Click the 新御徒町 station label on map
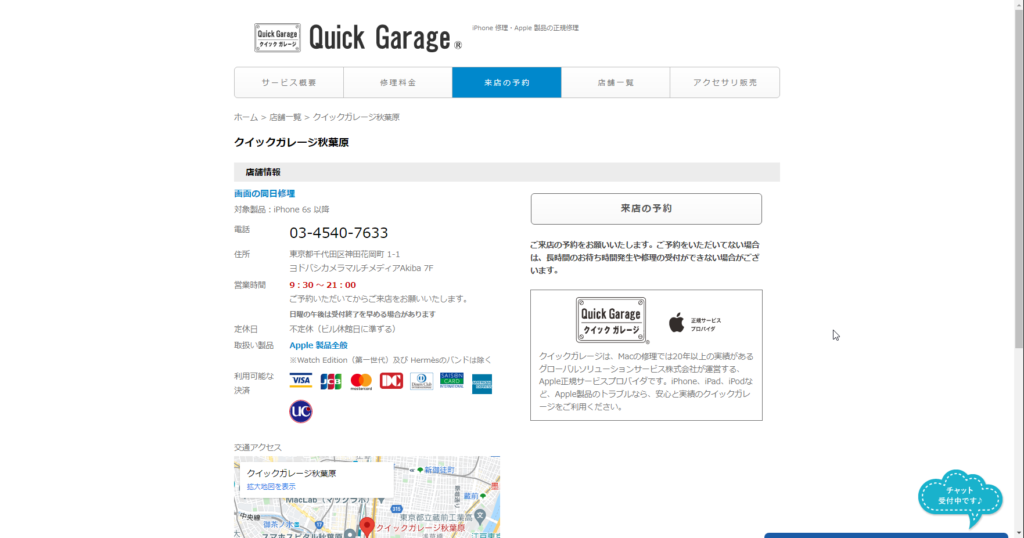This screenshot has height=538, width=1024. [439, 470]
